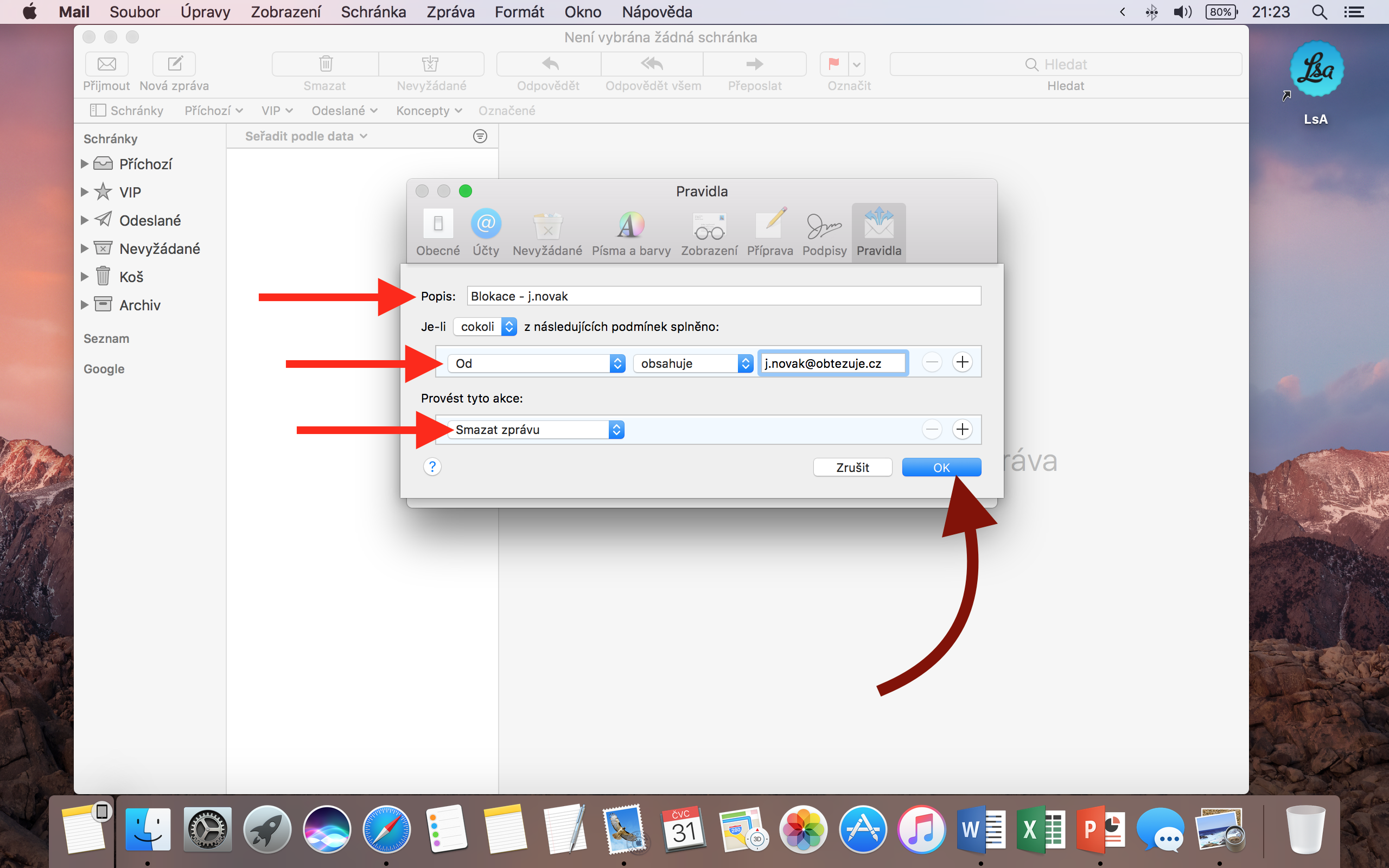Add an action with plus button
The height and width of the screenshot is (868, 1389).
[x=962, y=430]
